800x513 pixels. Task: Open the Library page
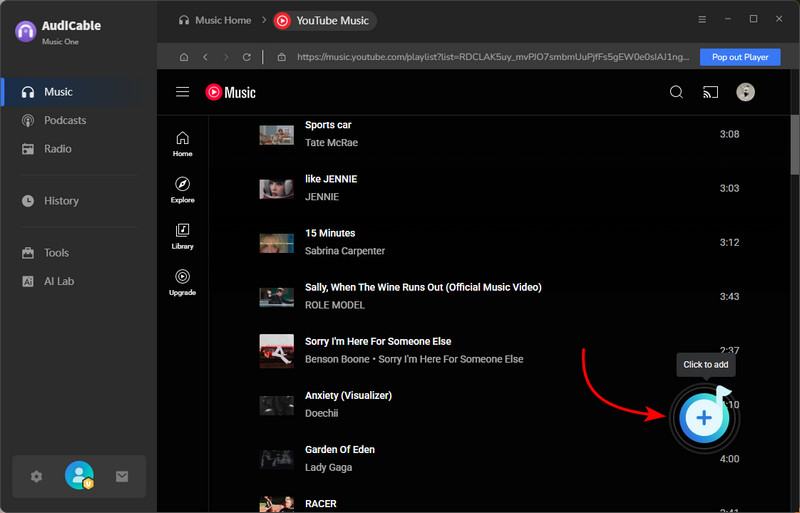tap(183, 236)
